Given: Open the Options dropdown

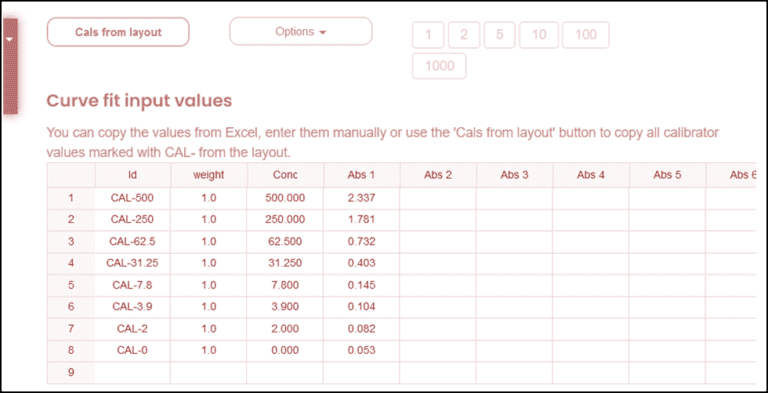Looking at the screenshot, I should click(301, 32).
